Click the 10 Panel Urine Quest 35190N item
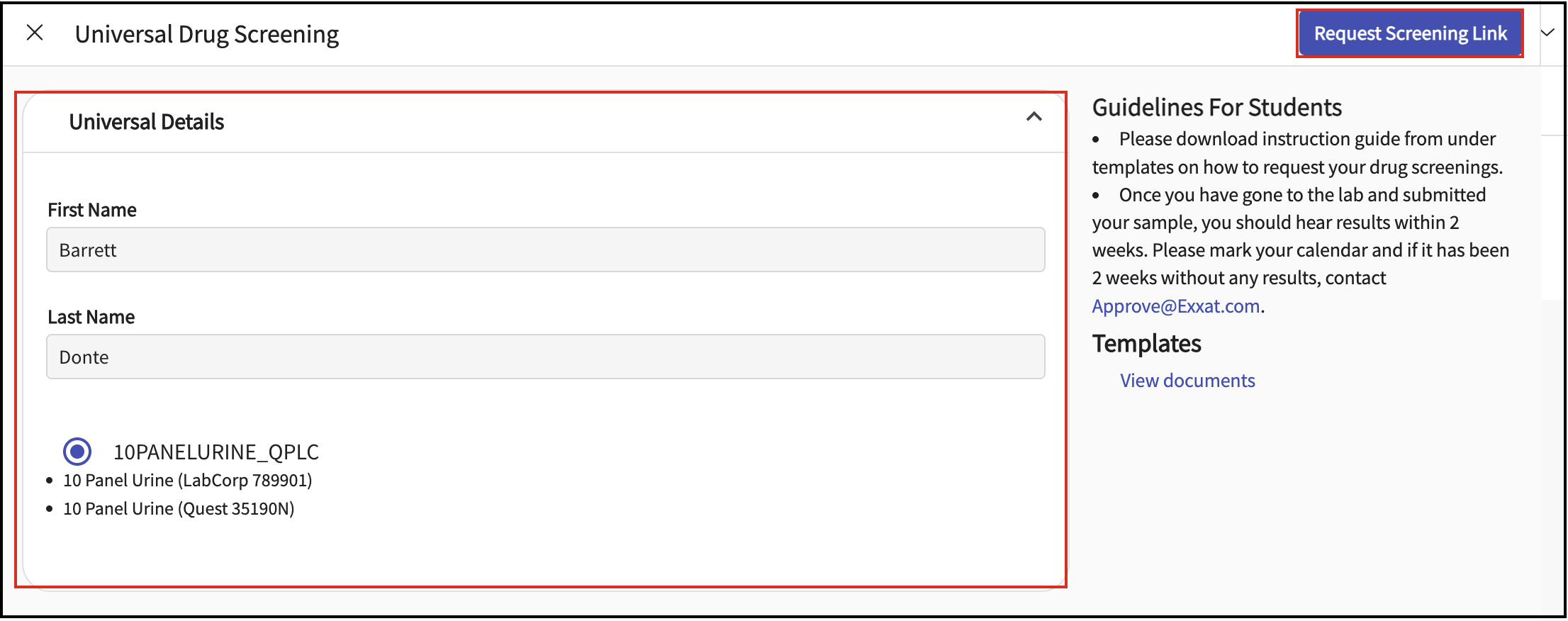 tap(179, 509)
